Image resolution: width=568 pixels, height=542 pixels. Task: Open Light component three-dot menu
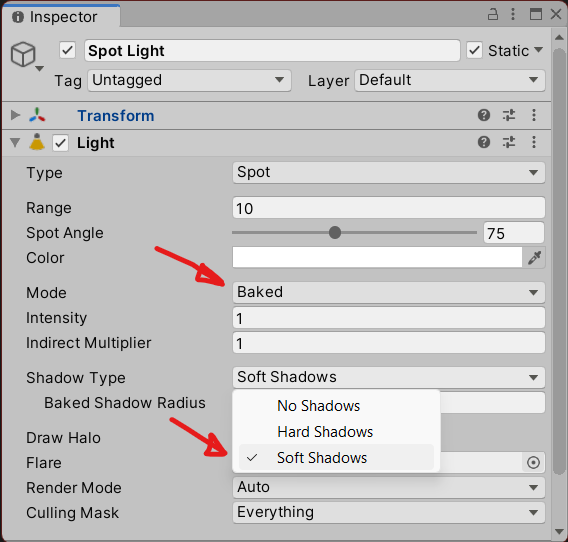pos(534,142)
